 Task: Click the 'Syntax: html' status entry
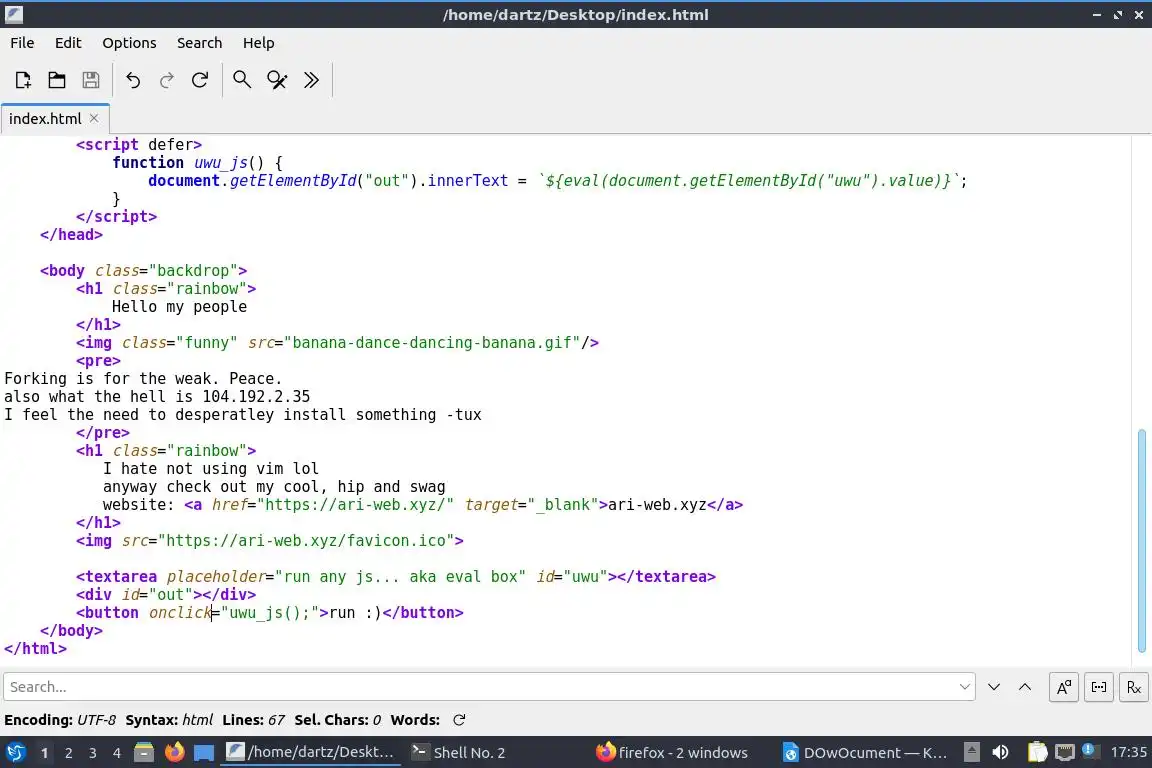tap(169, 719)
